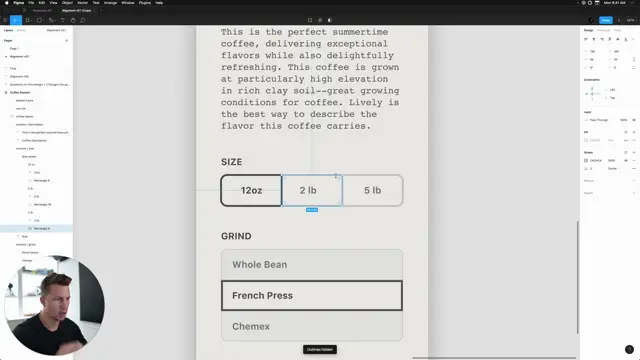Viewport: 640px width, 360px height.
Task: Collapse the Coffee Roaster frame in layers
Action: [6, 93]
